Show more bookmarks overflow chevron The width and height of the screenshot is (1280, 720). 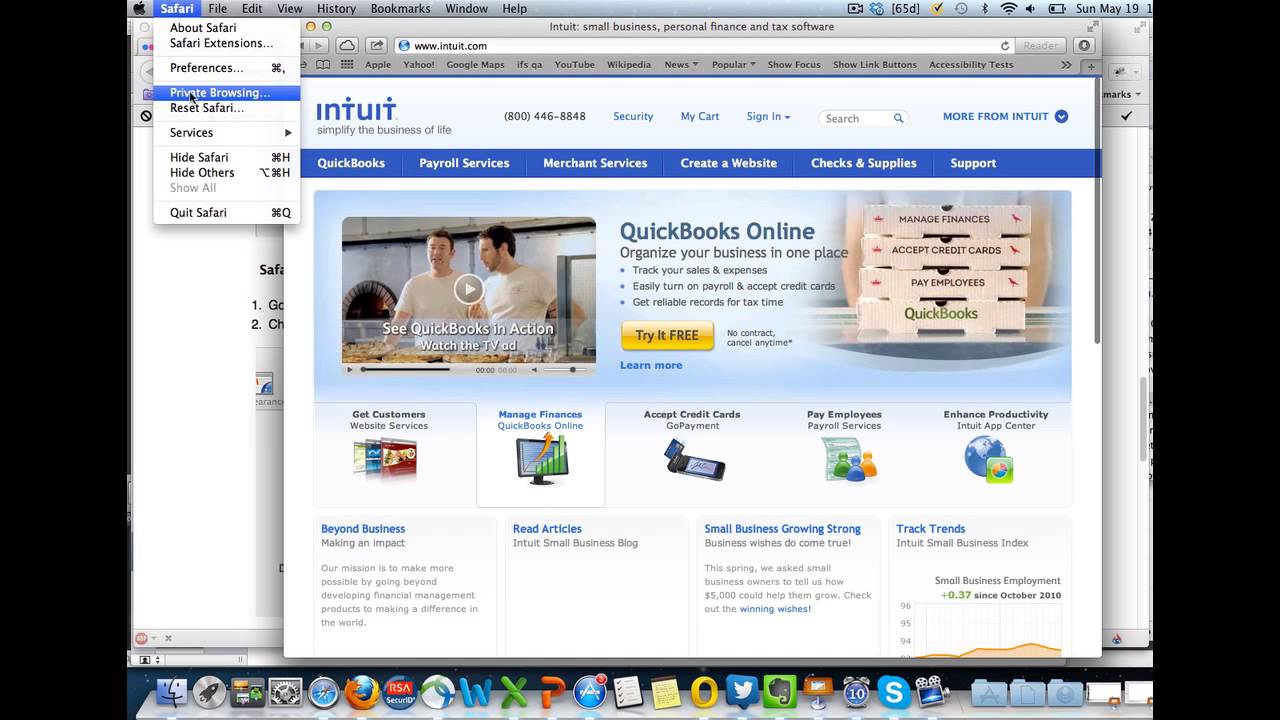coord(1066,64)
